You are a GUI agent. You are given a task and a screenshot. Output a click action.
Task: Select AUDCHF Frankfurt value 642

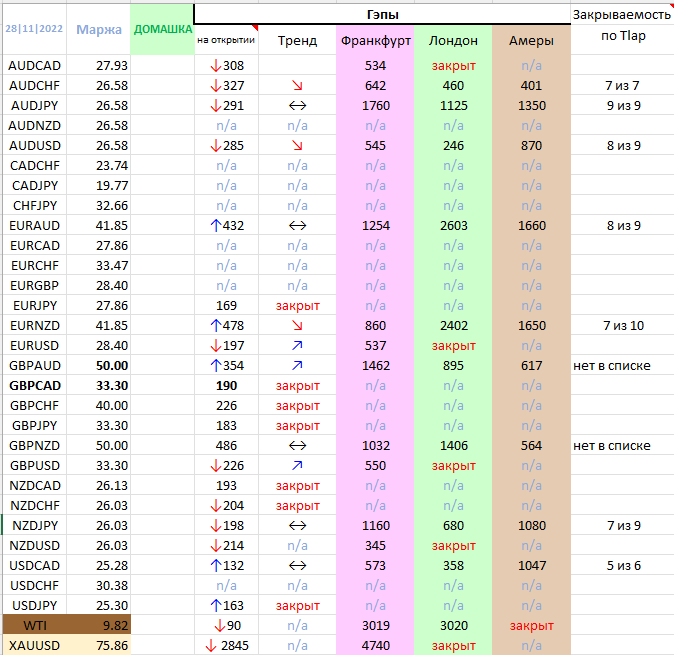tap(375, 86)
